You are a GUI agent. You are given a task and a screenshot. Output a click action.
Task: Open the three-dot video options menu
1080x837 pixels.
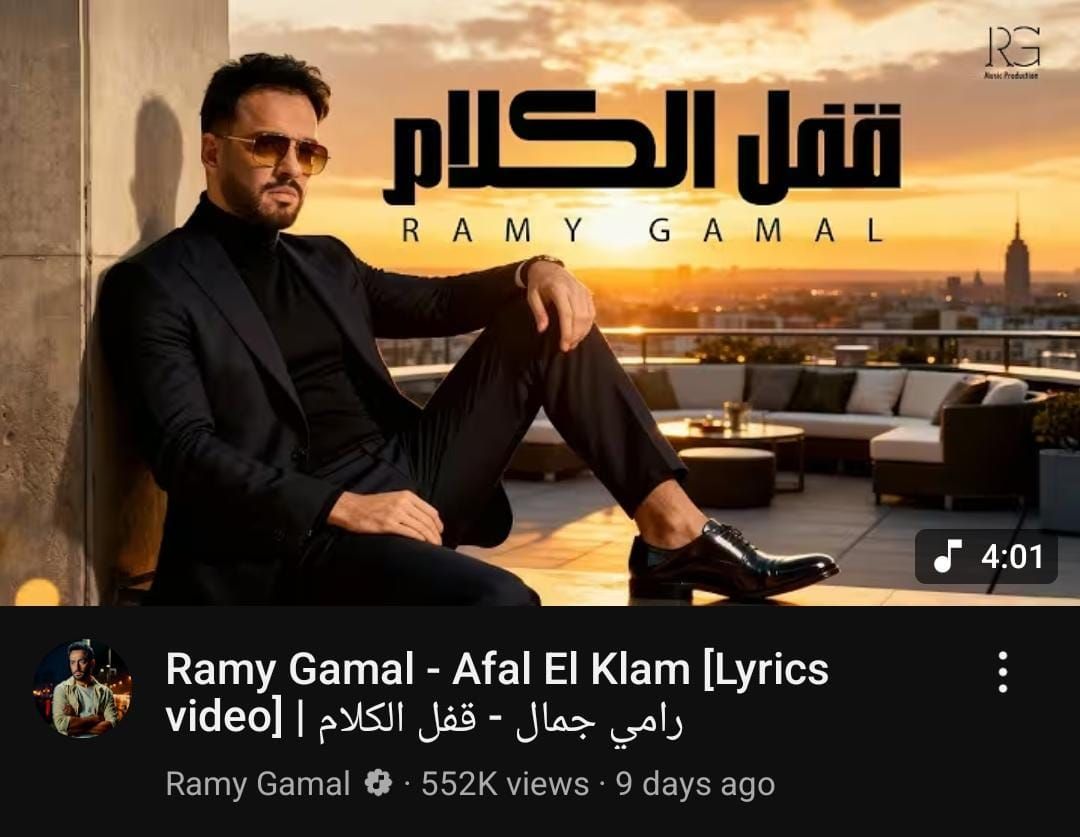pyautogui.click(x=1003, y=672)
